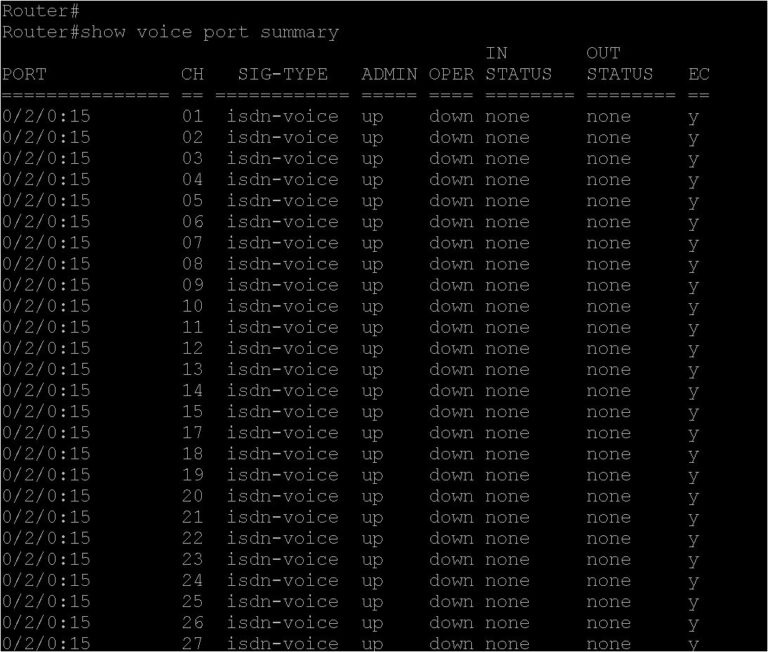Click the EC column header
The image size is (768, 652).
click(x=698, y=74)
